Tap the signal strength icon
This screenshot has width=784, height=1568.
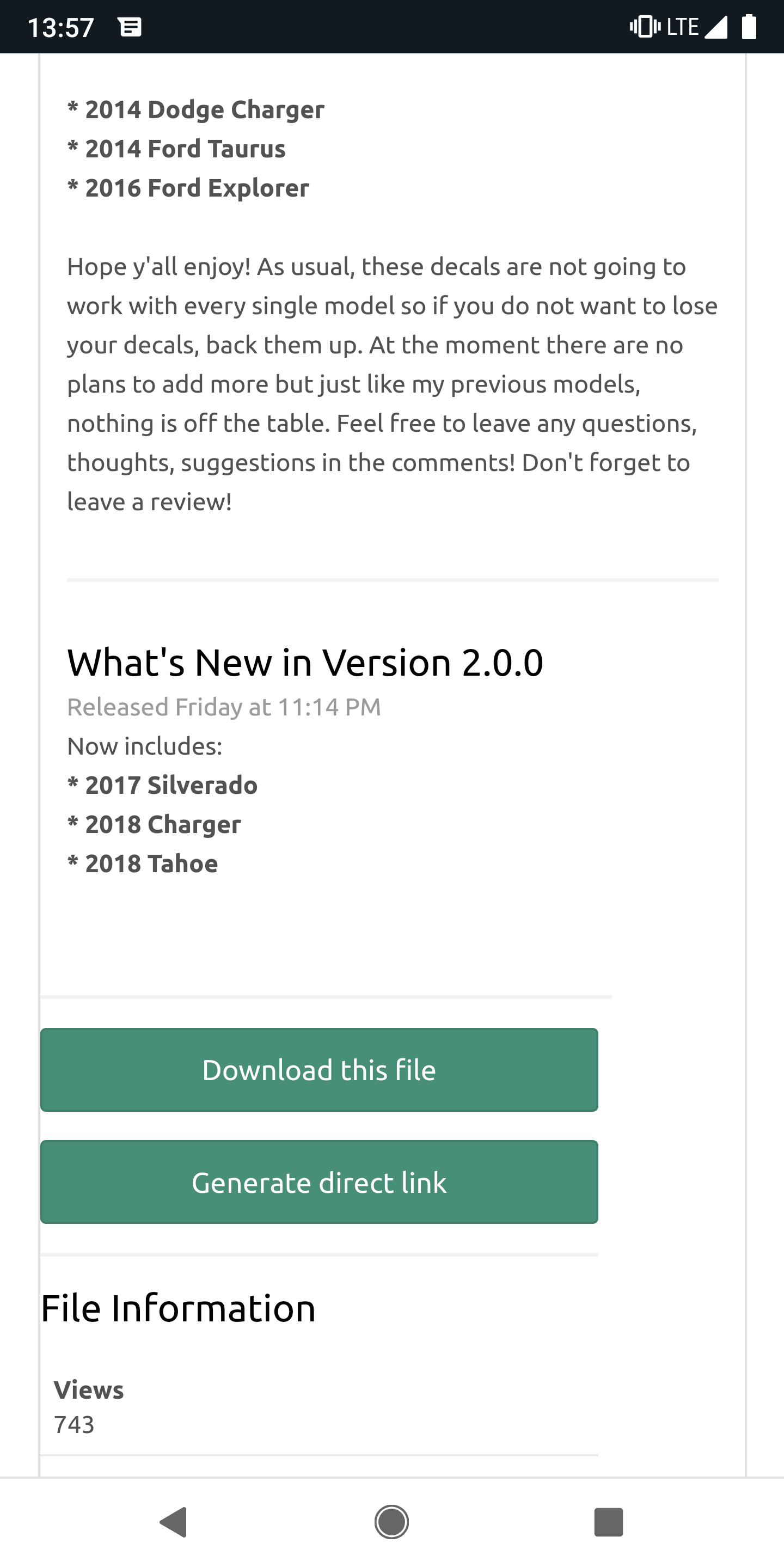point(716,27)
